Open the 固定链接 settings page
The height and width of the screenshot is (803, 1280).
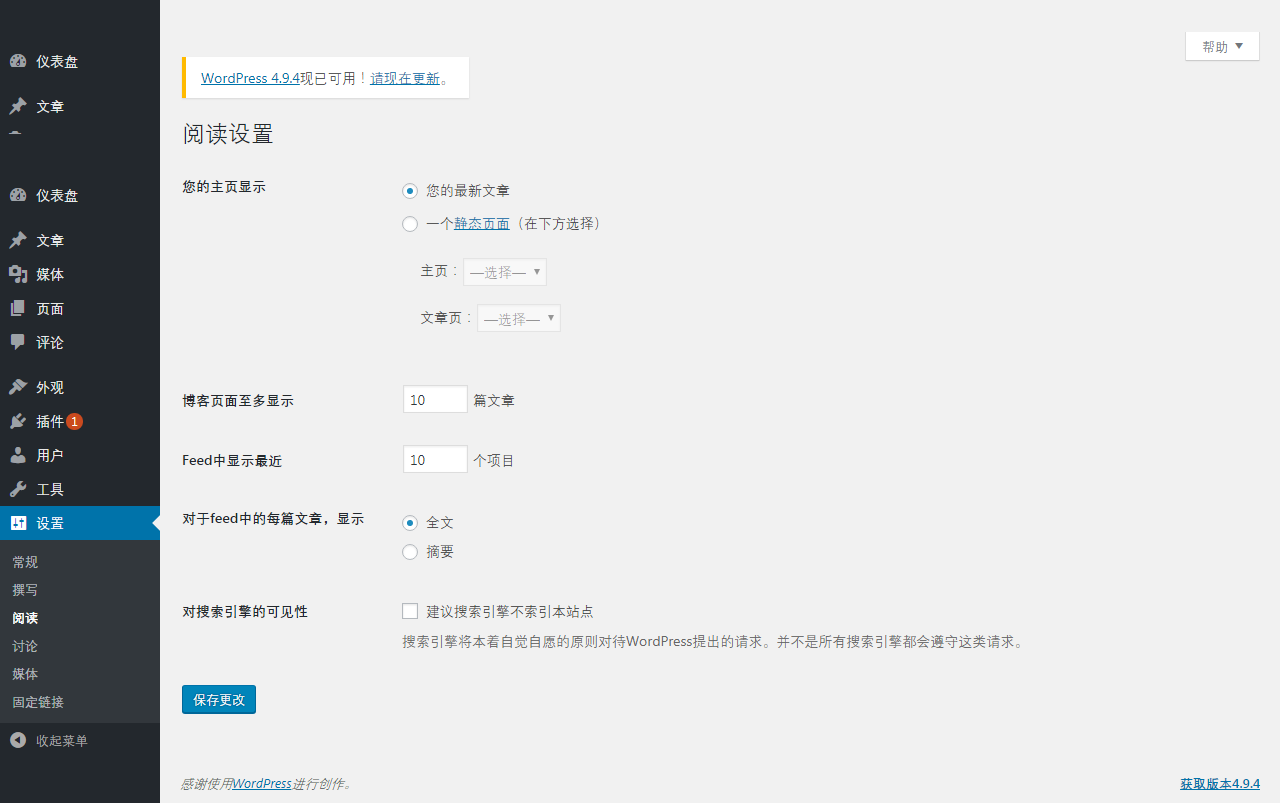pyautogui.click(x=37, y=701)
